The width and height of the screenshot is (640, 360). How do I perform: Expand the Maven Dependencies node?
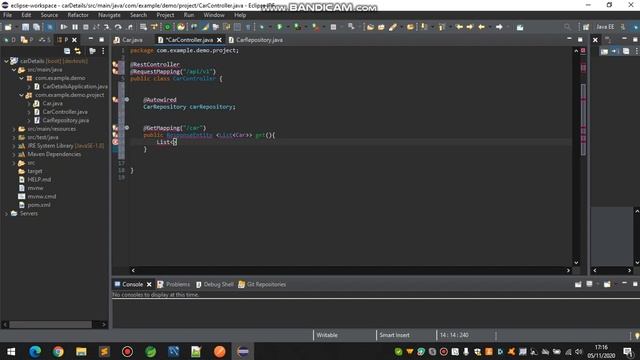click(x=14, y=154)
